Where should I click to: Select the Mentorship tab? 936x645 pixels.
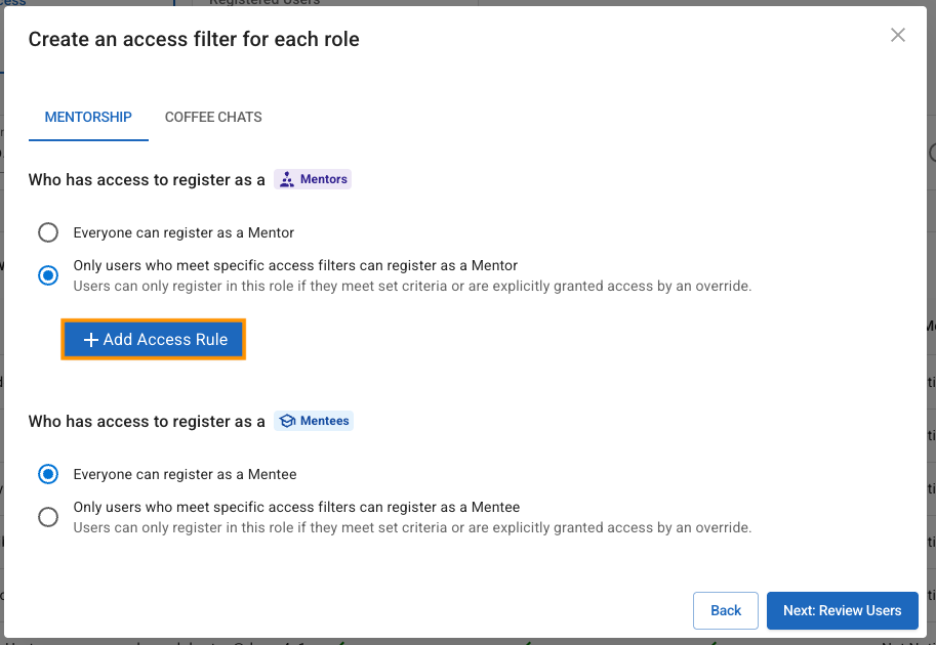click(x=88, y=117)
